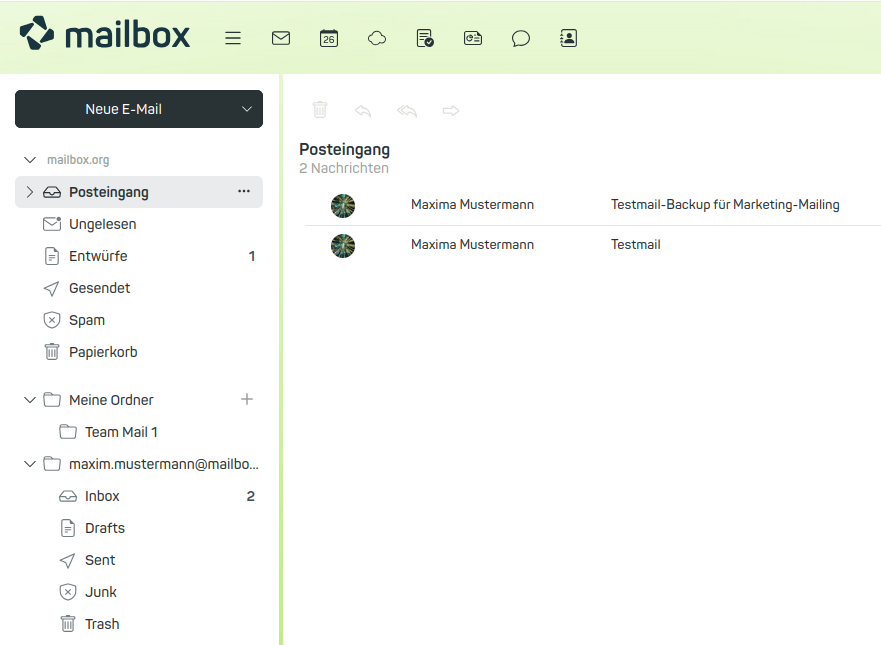Open the Sent folder
The width and height of the screenshot is (881, 645).
pos(139,560)
